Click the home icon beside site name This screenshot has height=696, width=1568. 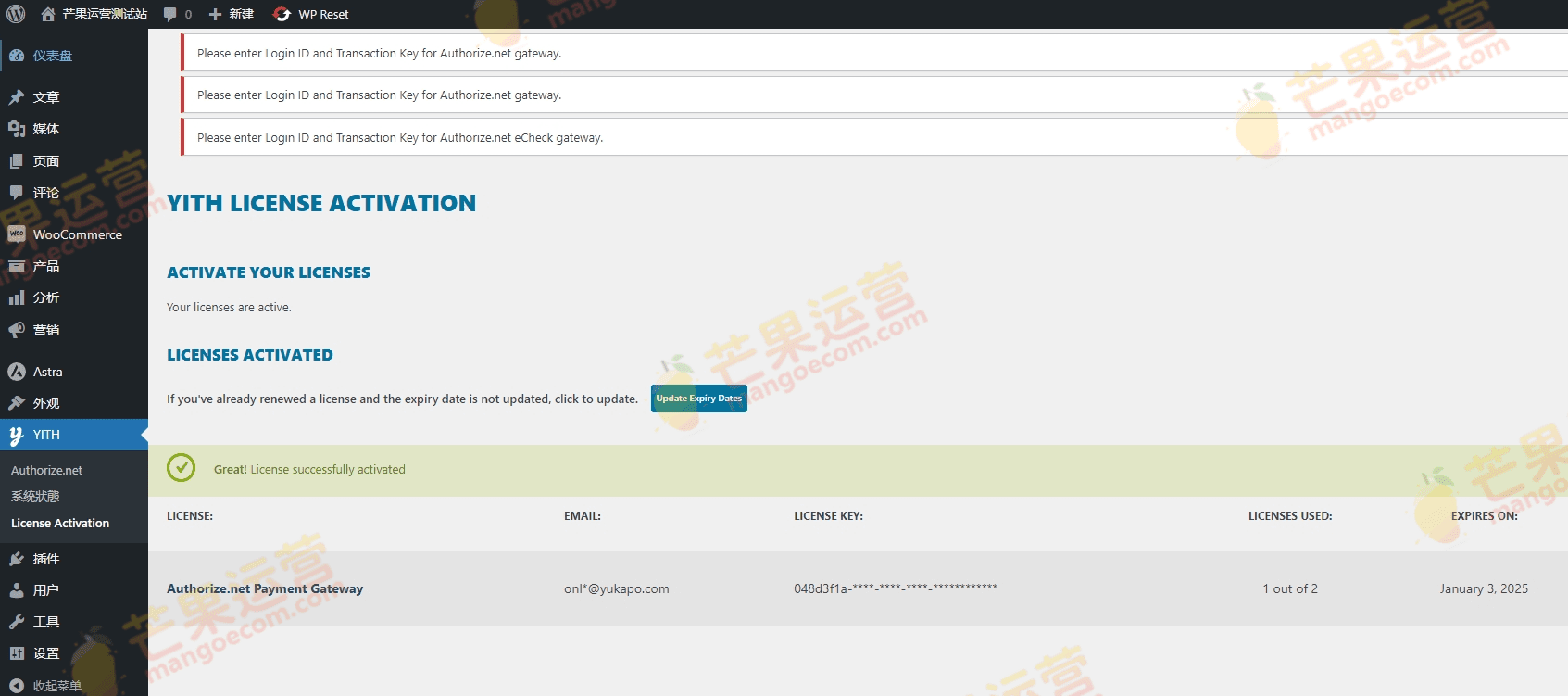[48, 14]
